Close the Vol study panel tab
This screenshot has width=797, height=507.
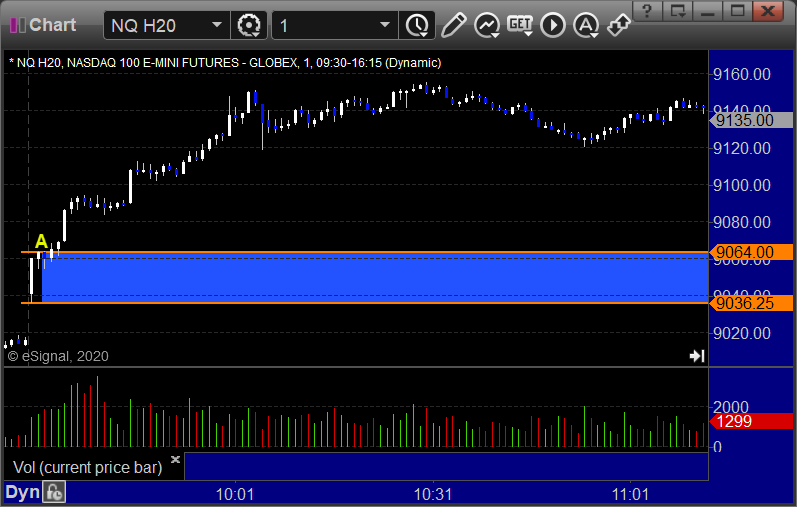pos(175,459)
